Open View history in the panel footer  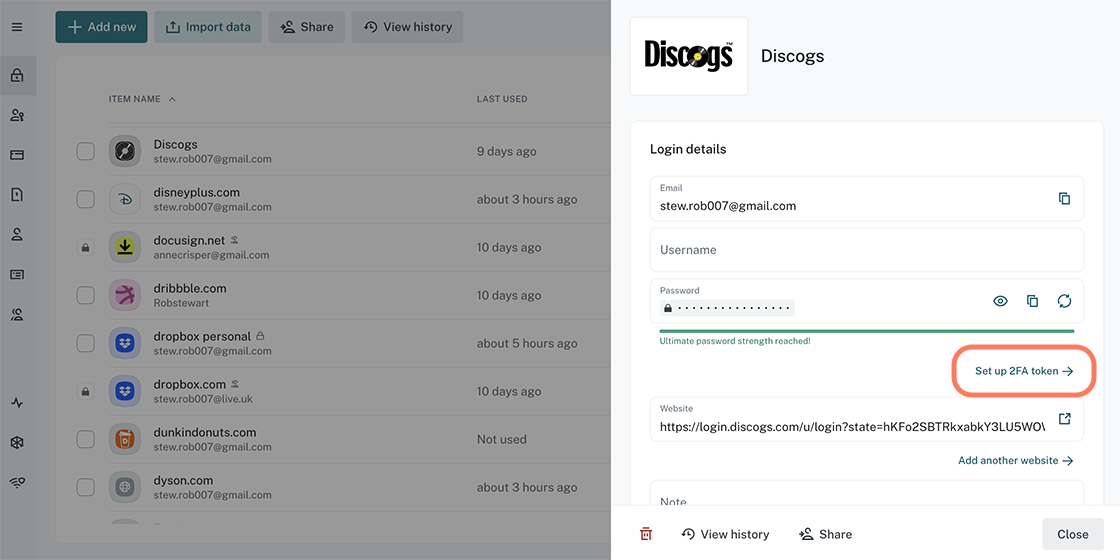pos(725,534)
